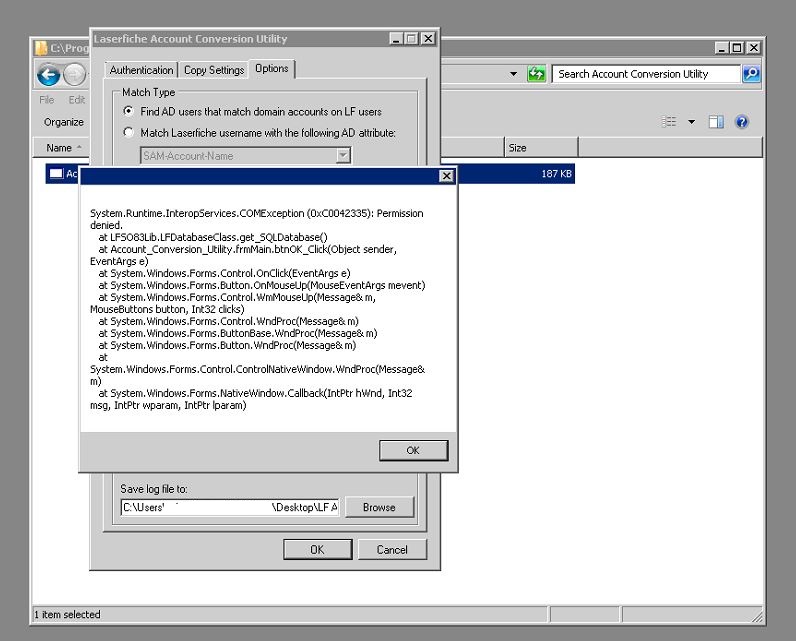Click the Search Account Conversion Utility box
This screenshot has height=641, width=796.
[646, 74]
